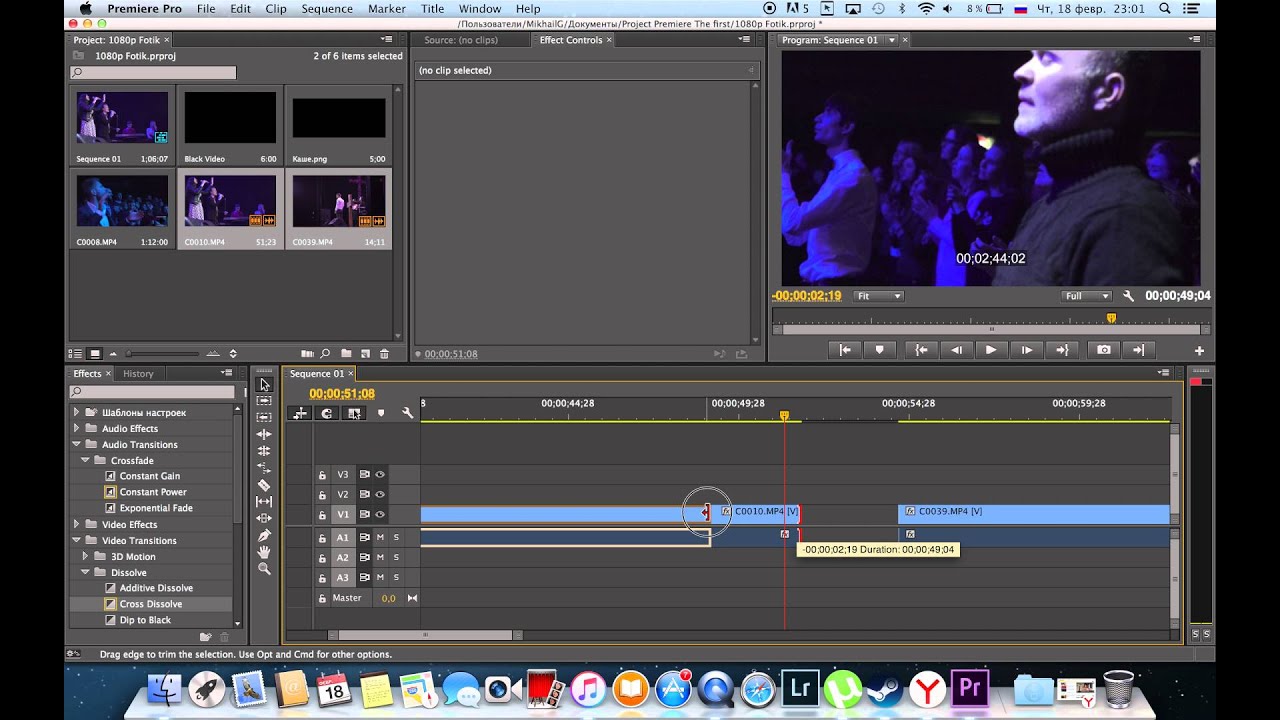1280x720 pixels.
Task: Click the timeline horizontal zoom scrollbar
Action: (425, 635)
